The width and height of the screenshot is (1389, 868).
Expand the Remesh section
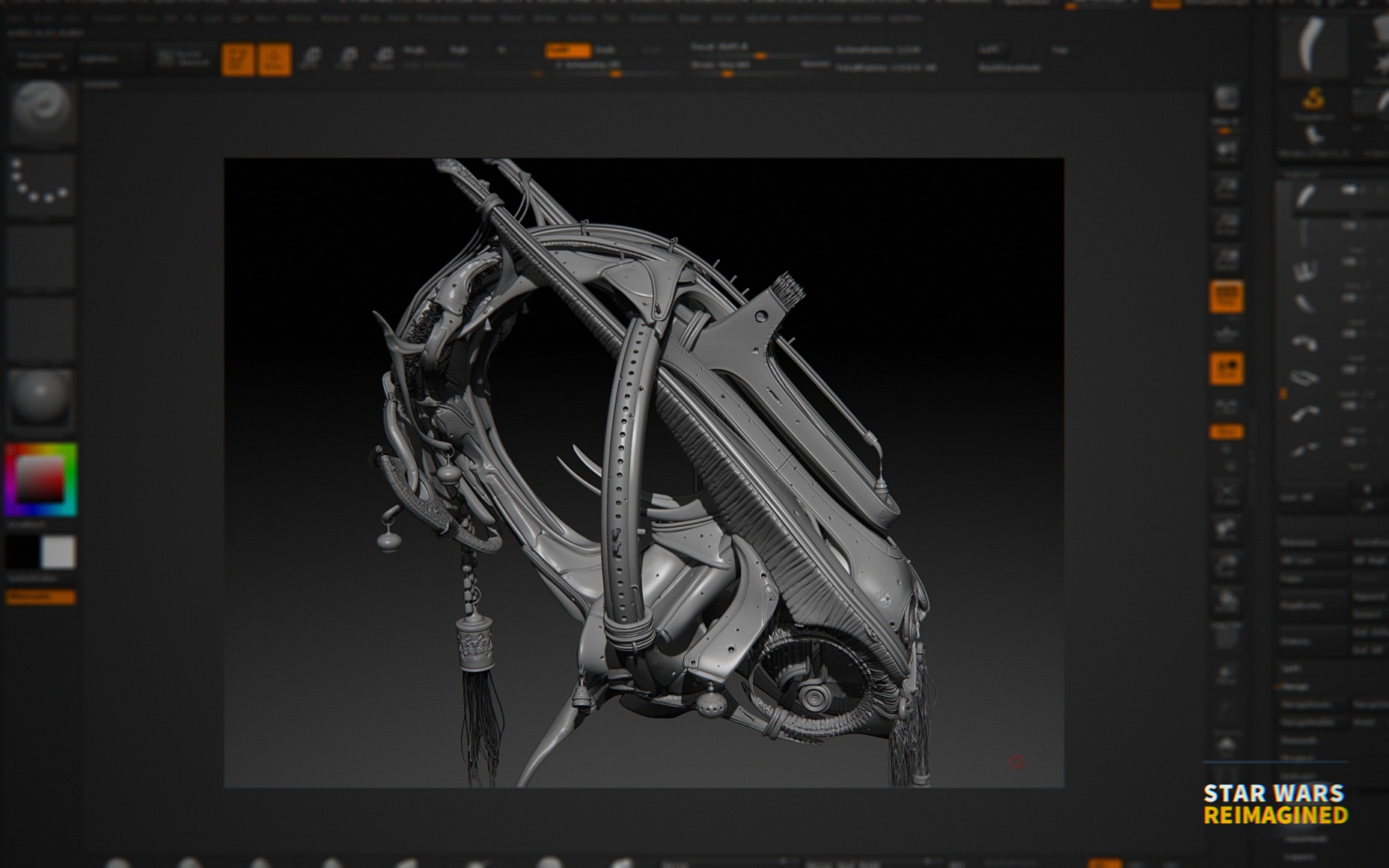click(1299, 740)
